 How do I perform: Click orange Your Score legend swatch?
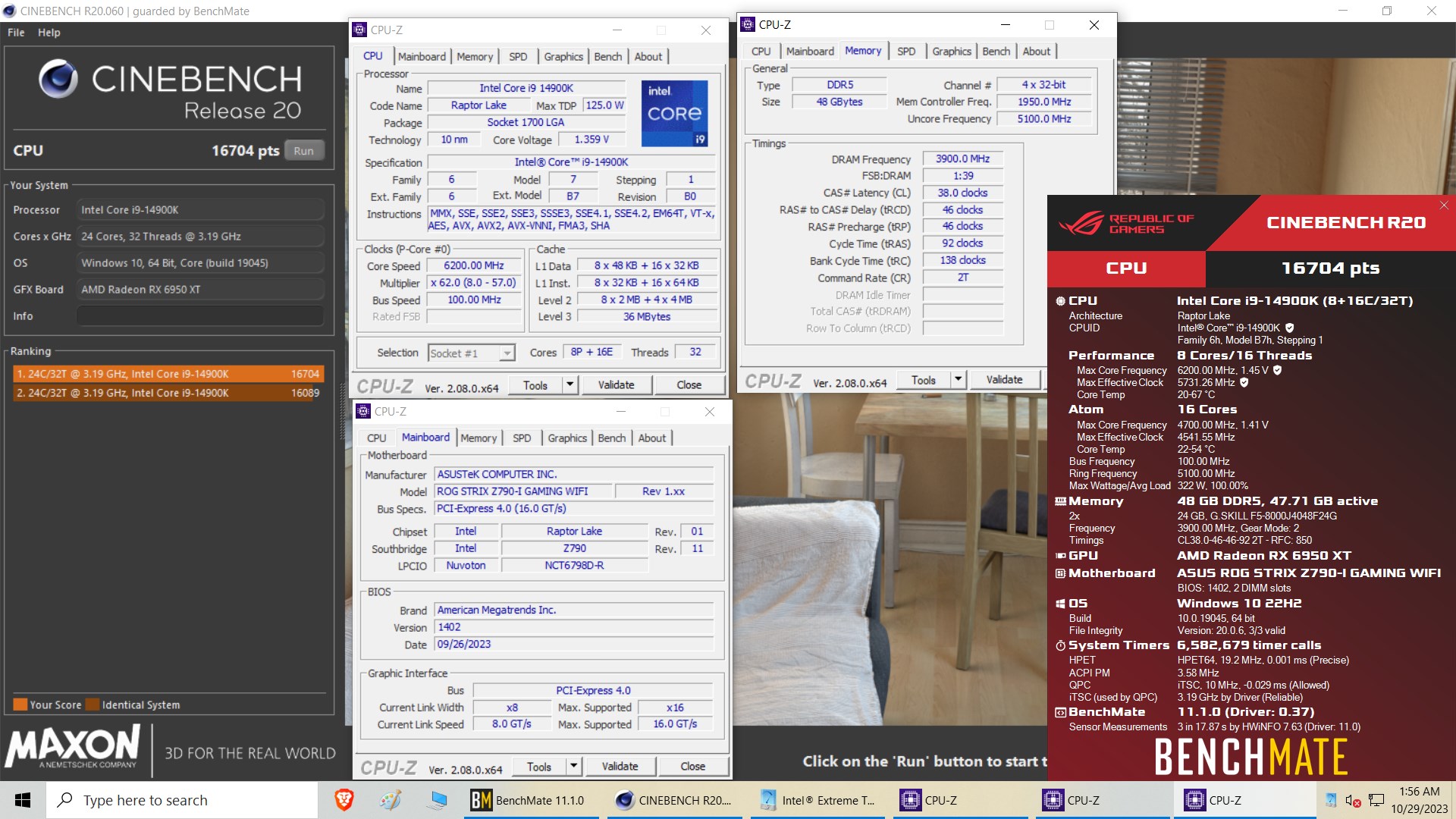pos(20,704)
